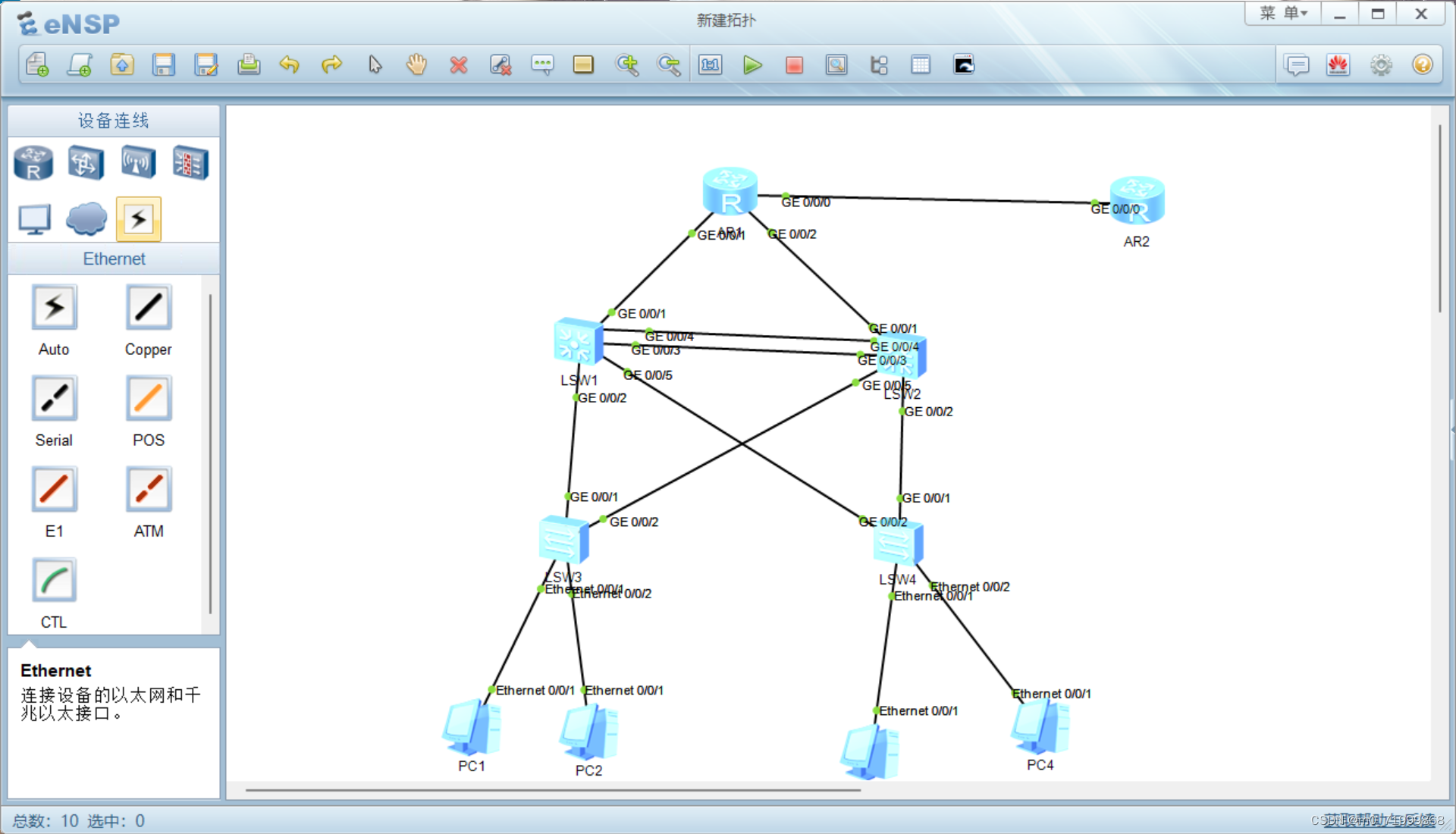Image resolution: width=1456 pixels, height=834 pixels.
Task: Click the delete red X tool
Action: 458,65
